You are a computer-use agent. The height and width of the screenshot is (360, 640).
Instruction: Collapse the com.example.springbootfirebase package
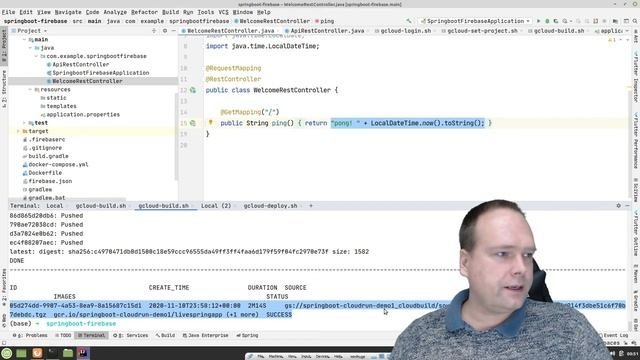[x=36, y=56]
